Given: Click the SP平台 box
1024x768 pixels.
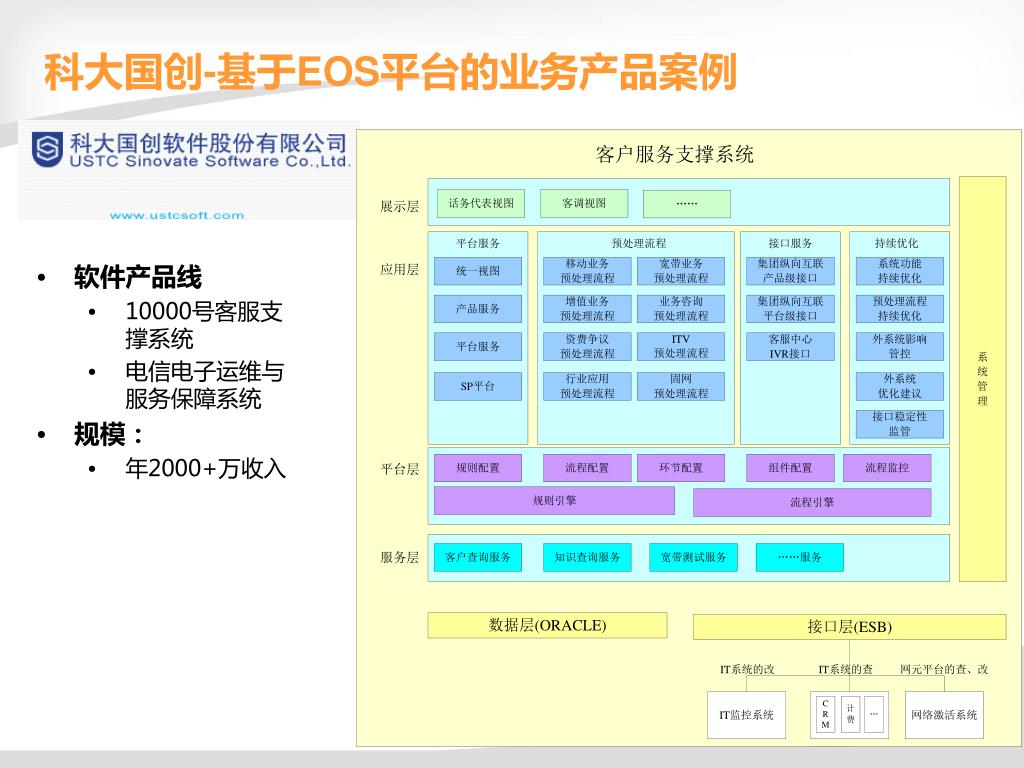Looking at the screenshot, I should tap(478, 386).
